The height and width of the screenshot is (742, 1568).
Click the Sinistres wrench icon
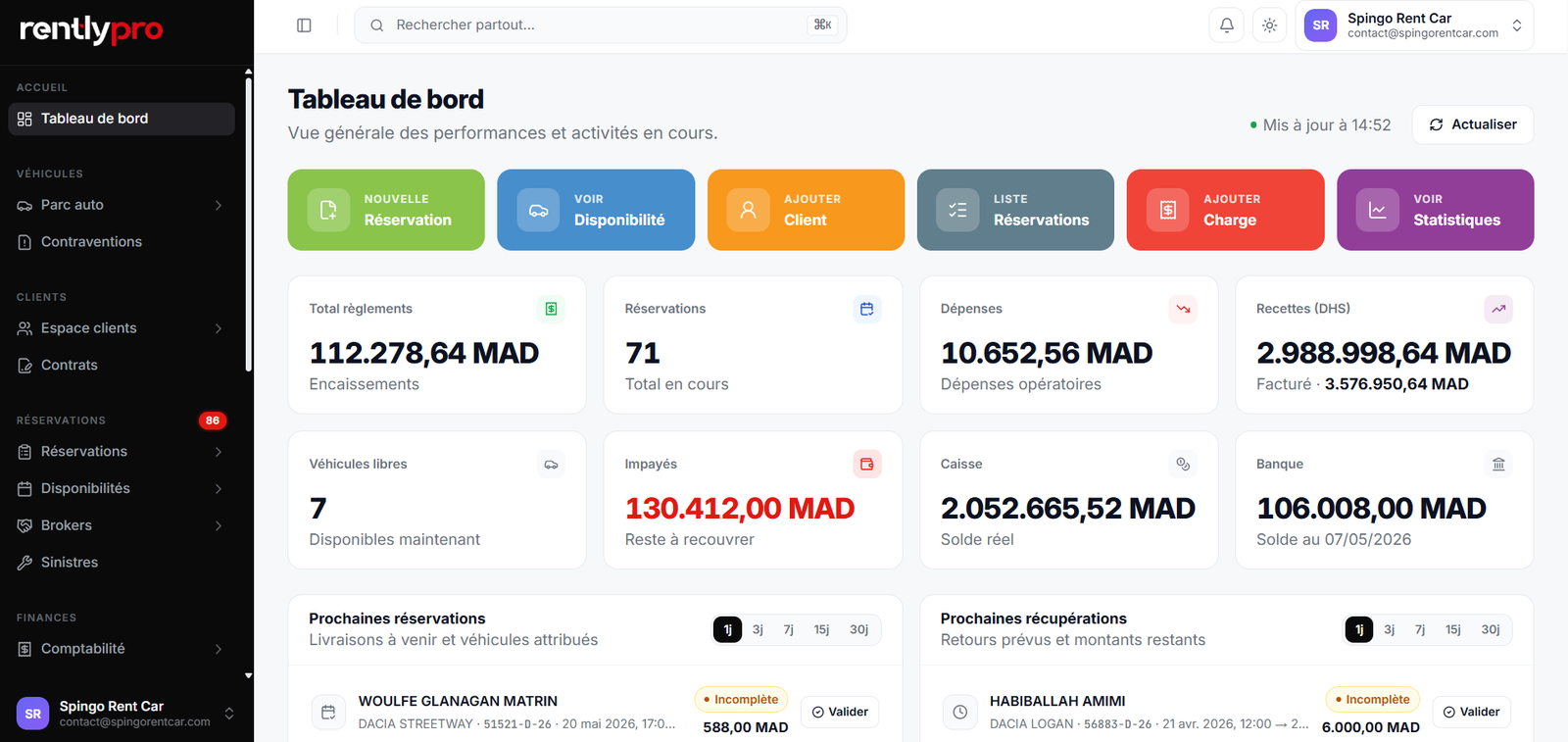[x=24, y=563]
